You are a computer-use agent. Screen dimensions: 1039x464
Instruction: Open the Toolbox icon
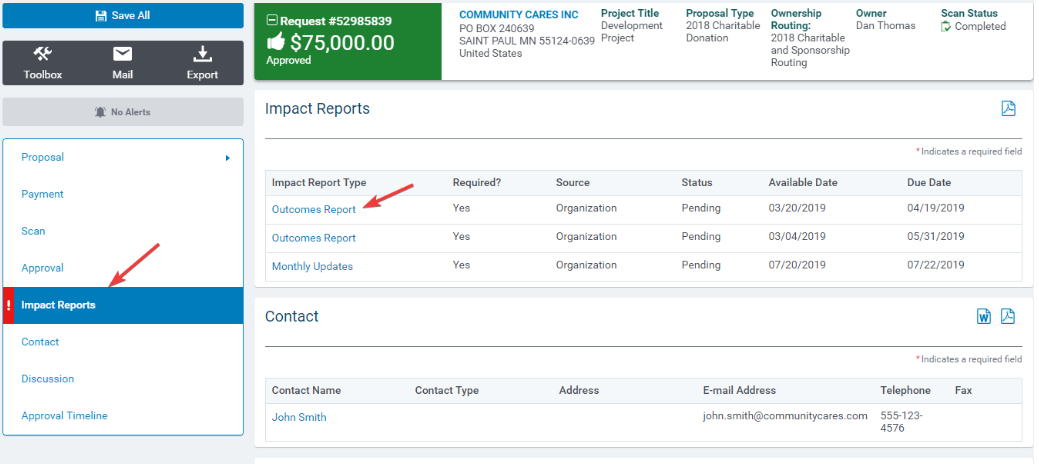point(43,54)
